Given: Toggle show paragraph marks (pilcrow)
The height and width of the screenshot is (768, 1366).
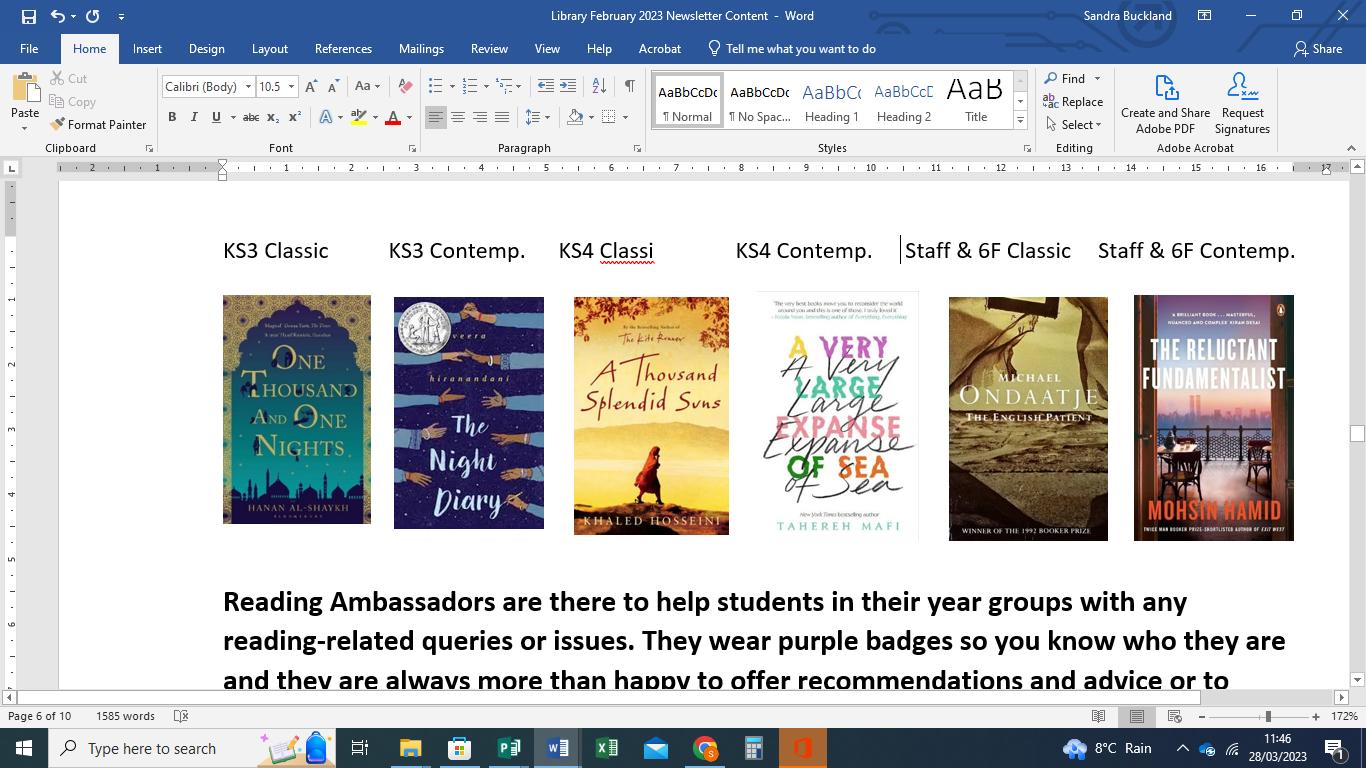Looking at the screenshot, I should 629,86.
